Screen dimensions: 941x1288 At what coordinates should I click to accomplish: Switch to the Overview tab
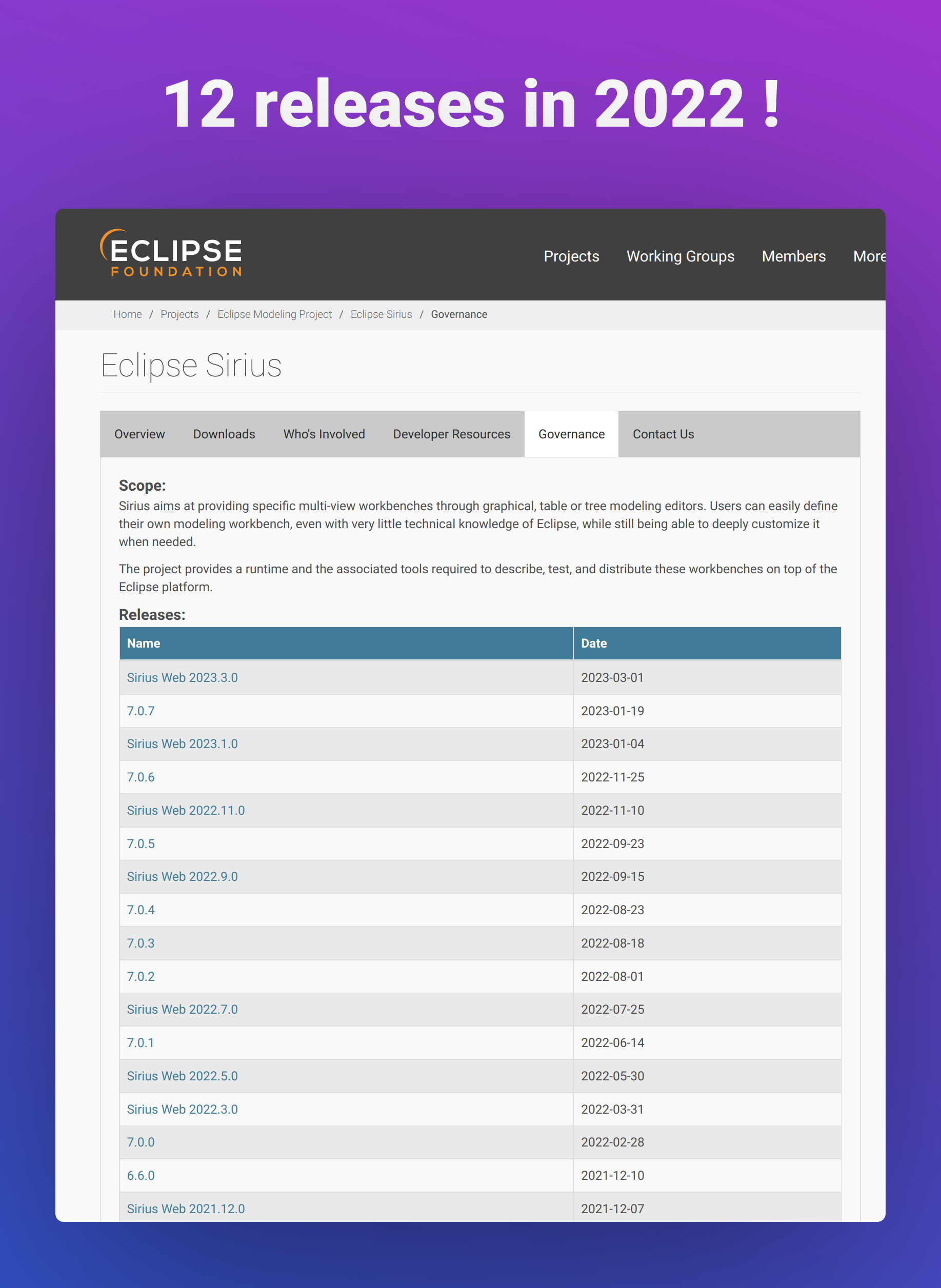coord(139,434)
